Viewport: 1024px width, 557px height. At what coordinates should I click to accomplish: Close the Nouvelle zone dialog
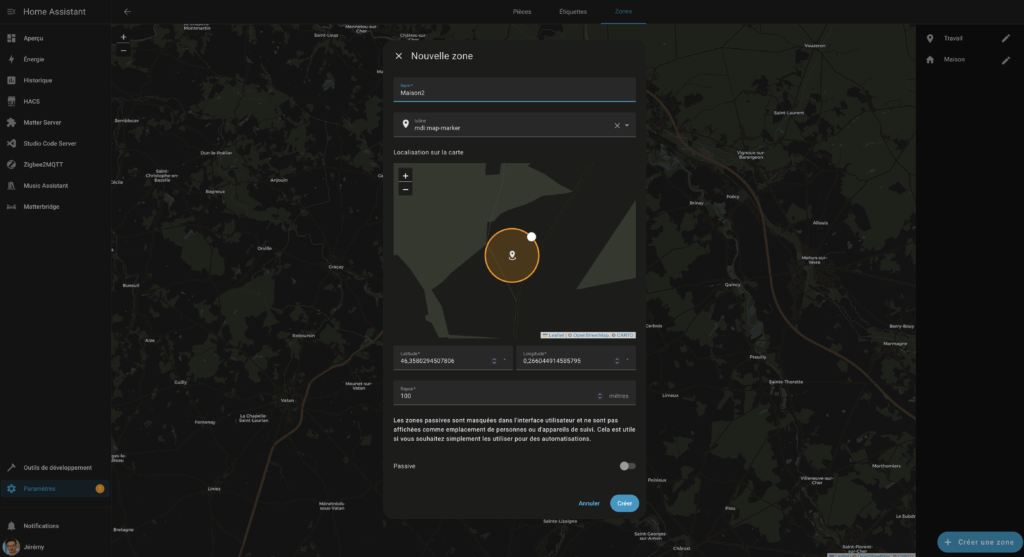tap(399, 56)
